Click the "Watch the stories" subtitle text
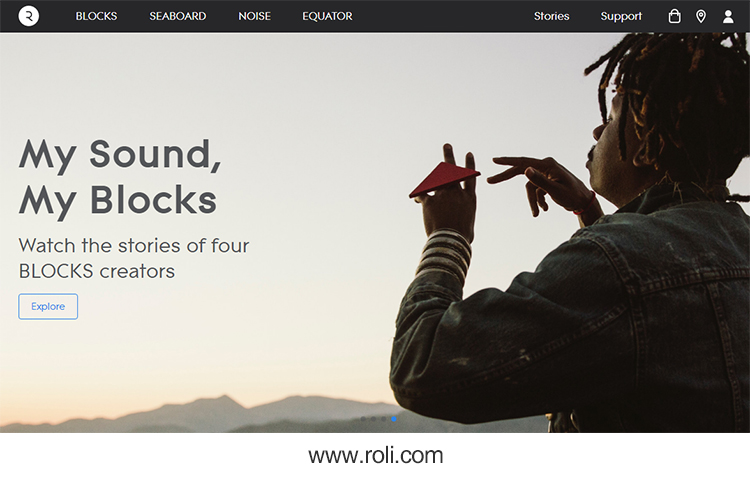Viewport: 750px width, 480px height. click(x=134, y=258)
